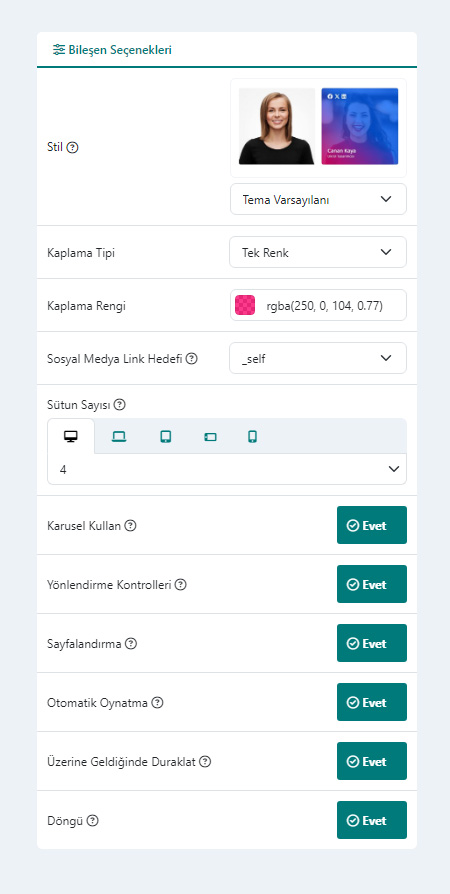
Task: Open the column count dropdown showing 4
Action: tap(227, 469)
